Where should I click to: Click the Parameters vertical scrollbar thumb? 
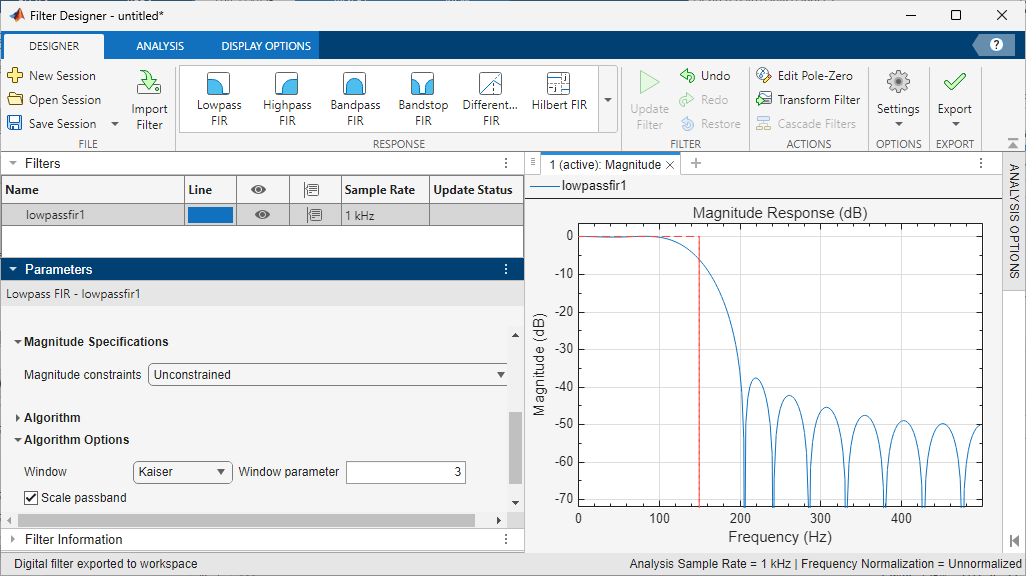click(515, 447)
